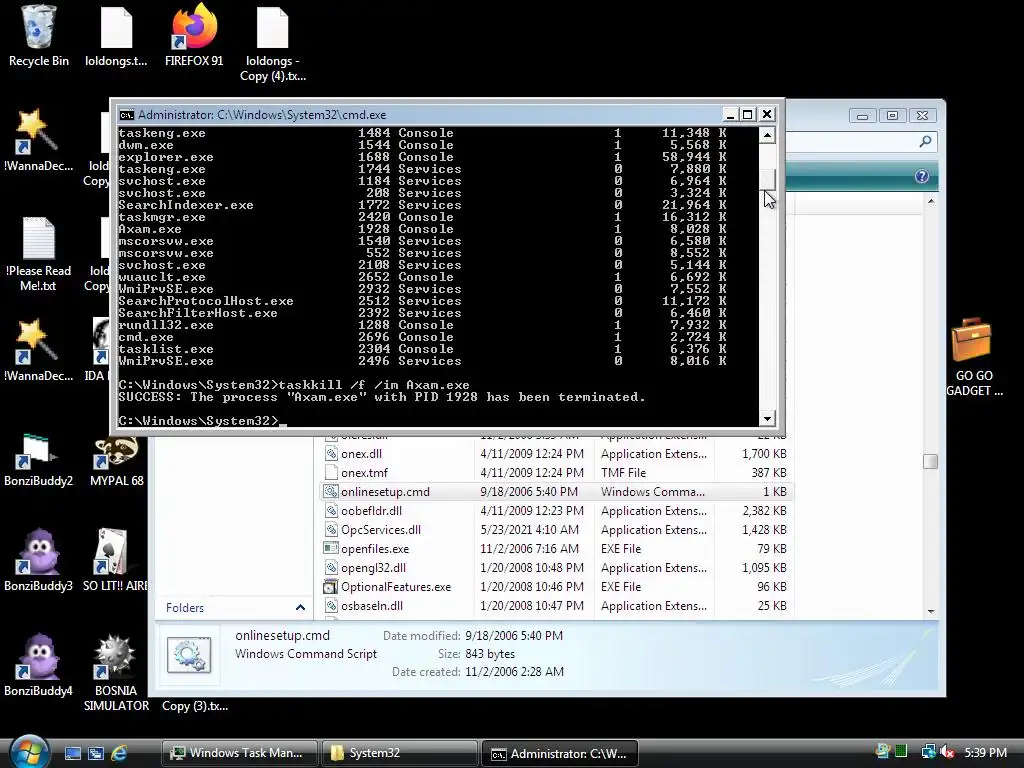Image resolution: width=1024 pixels, height=768 pixels.
Task: Click the 'Size: 843 bytes' details entry
Action: [476, 654]
